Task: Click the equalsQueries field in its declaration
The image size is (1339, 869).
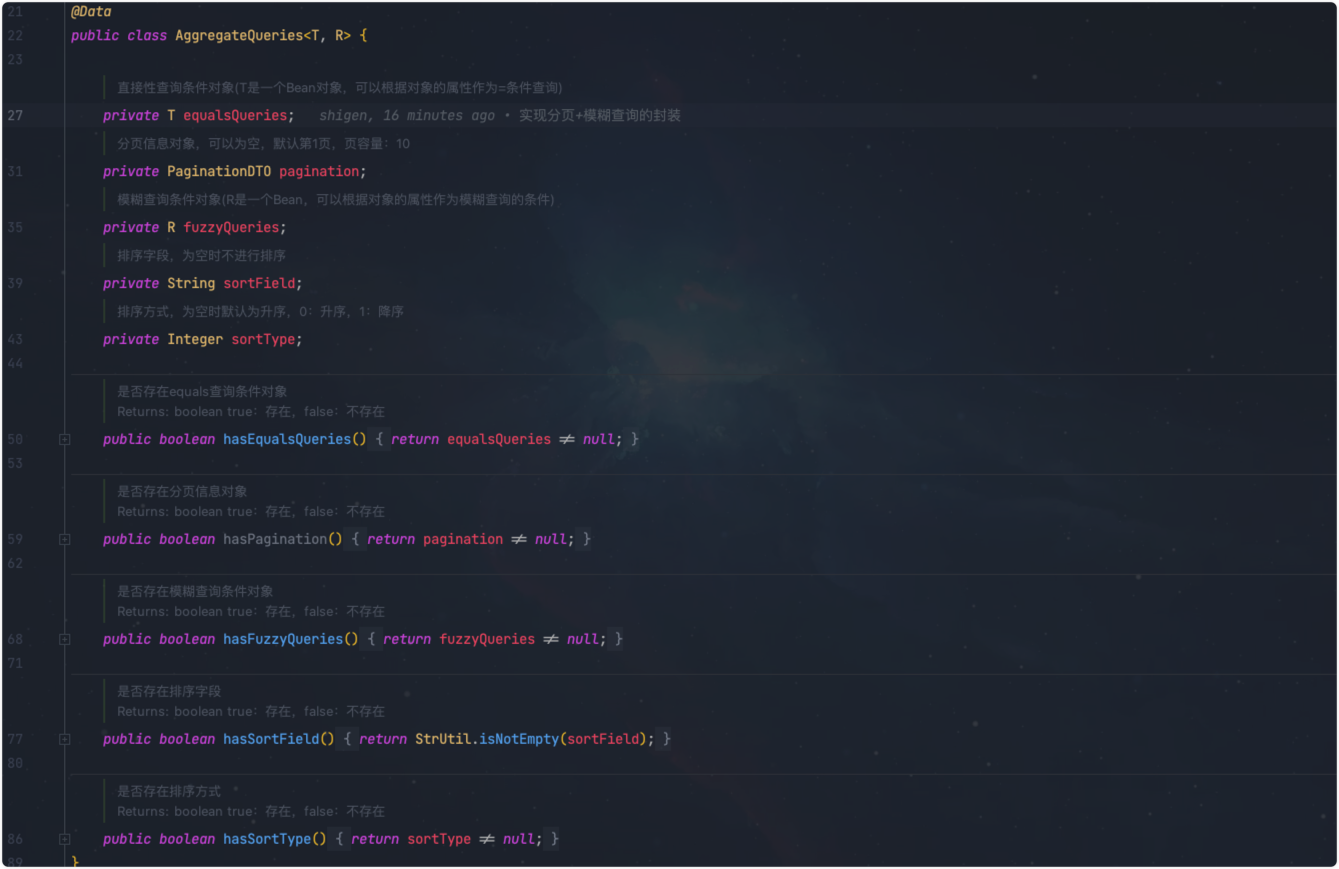Action: [235, 116]
